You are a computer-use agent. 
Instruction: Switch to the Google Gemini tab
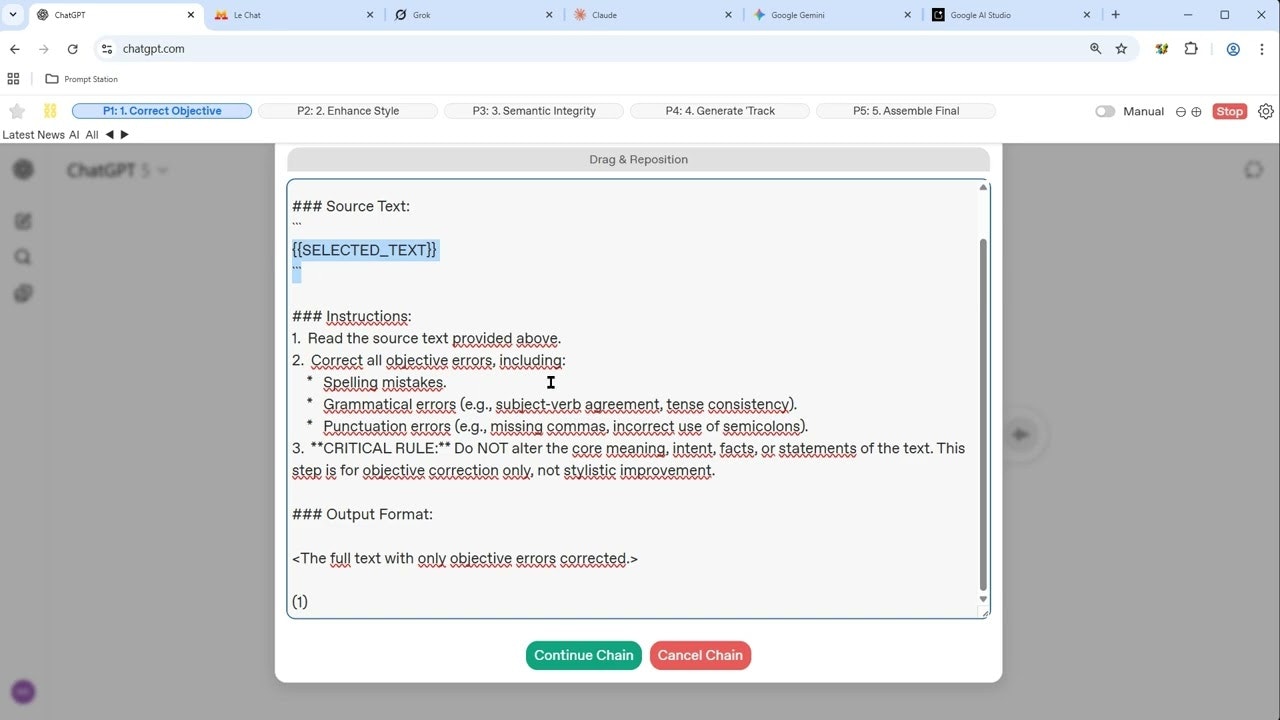(x=833, y=15)
